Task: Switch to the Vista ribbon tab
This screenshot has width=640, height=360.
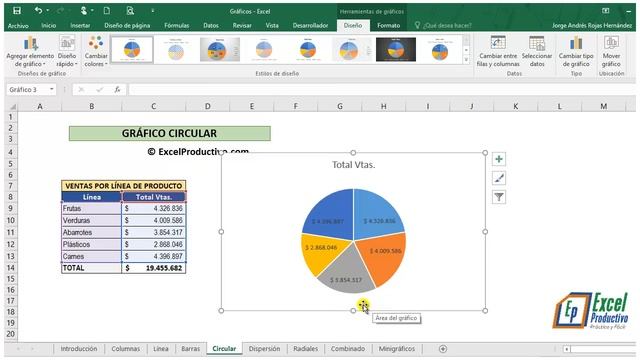Action: pos(272,25)
